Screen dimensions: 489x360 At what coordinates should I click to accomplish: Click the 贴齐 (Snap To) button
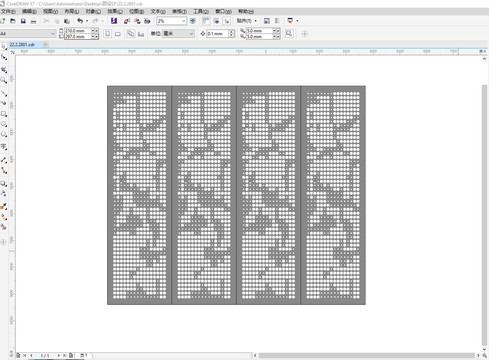click(247, 21)
